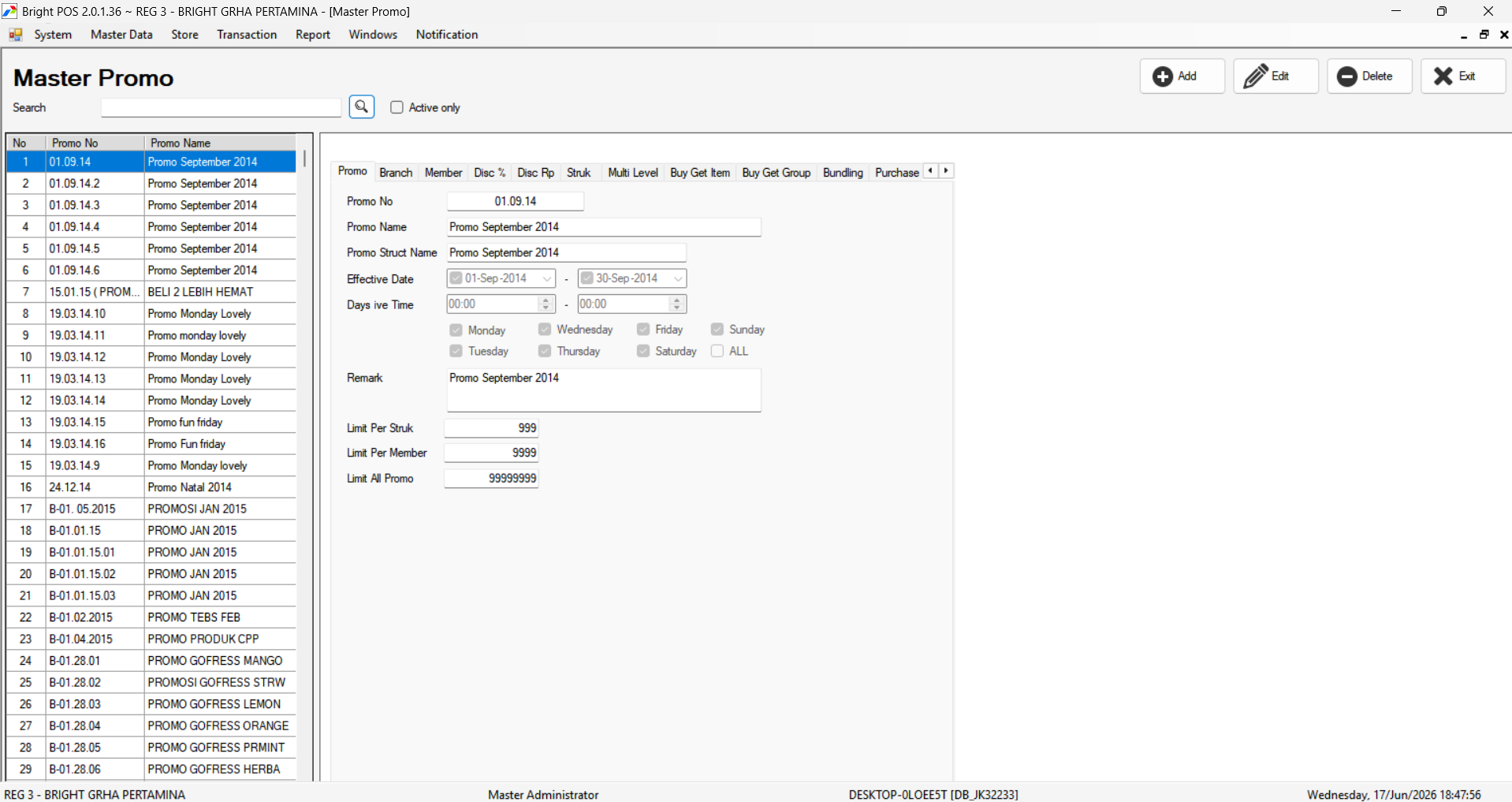This screenshot has width=1512, height=802.
Task: Switch to the Multi Level tab
Action: [633, 173]
